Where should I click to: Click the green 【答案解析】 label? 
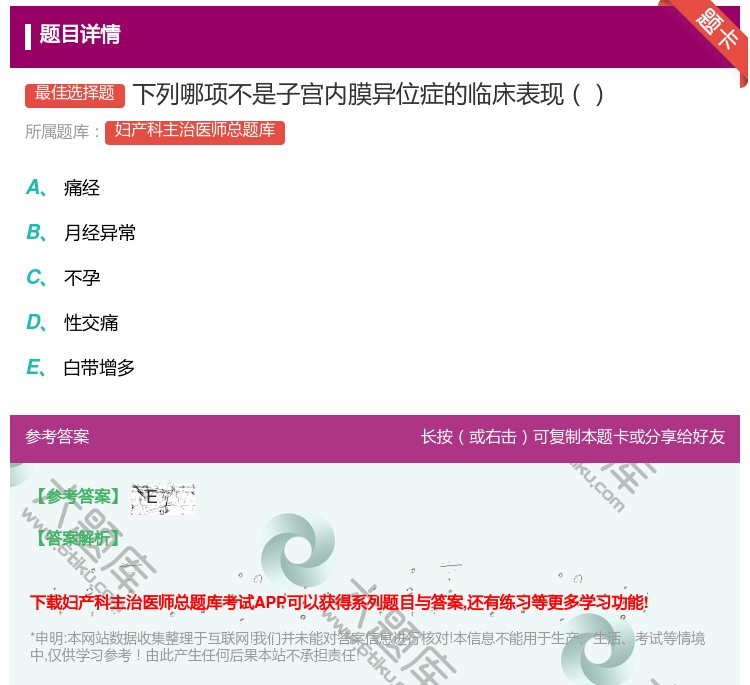point(76,538)
